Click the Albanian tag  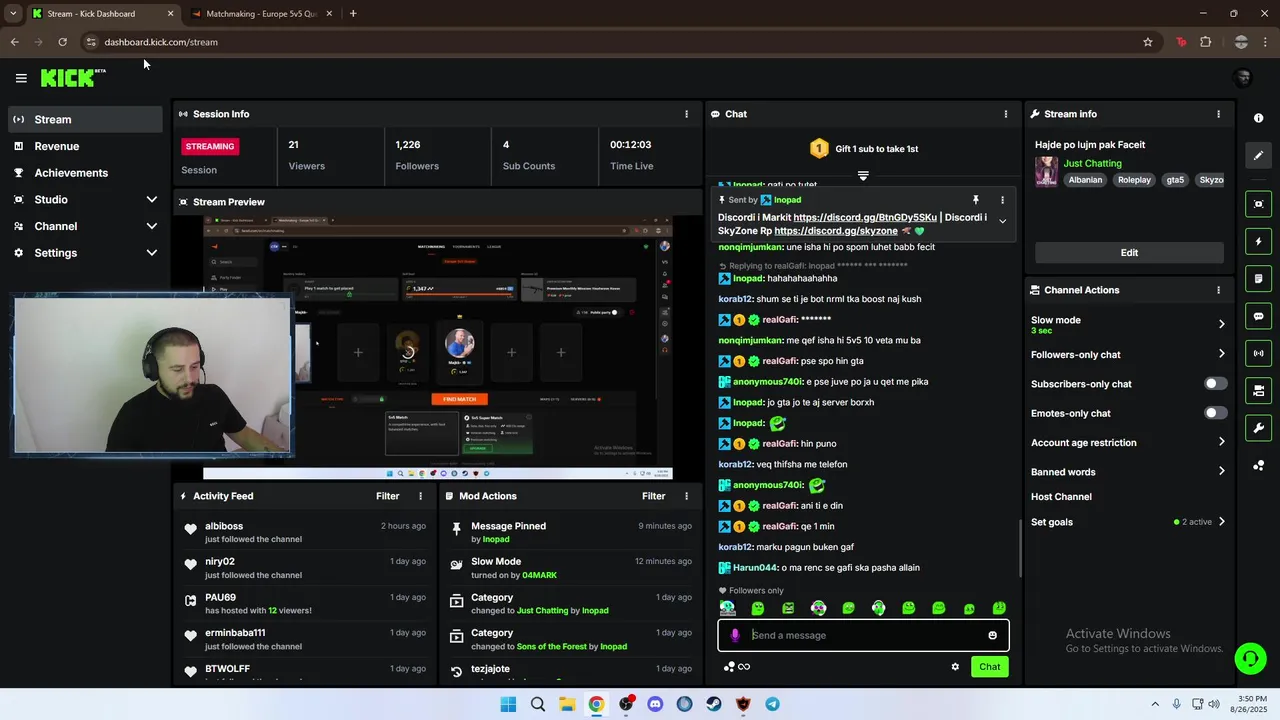[1085, 180]
